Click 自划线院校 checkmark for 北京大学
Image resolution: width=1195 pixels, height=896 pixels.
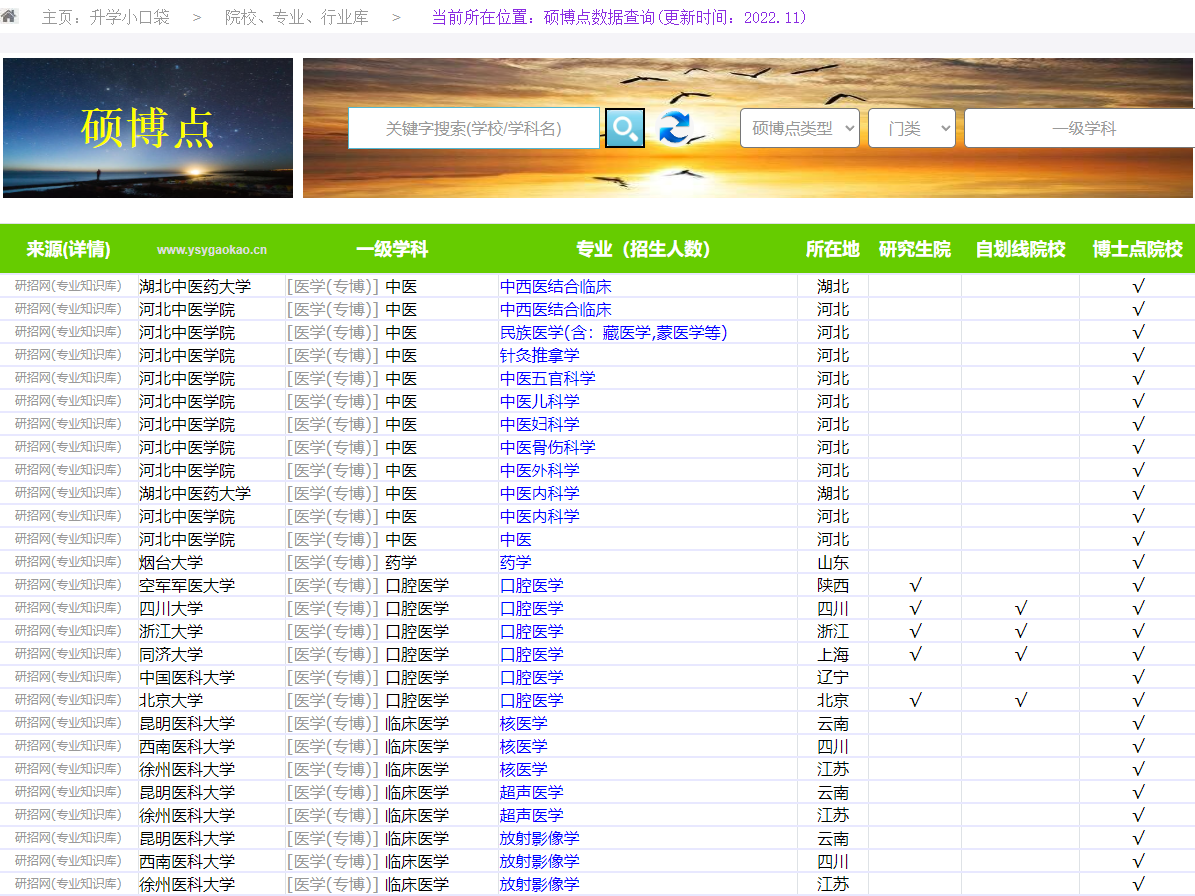click(1020, 701)
